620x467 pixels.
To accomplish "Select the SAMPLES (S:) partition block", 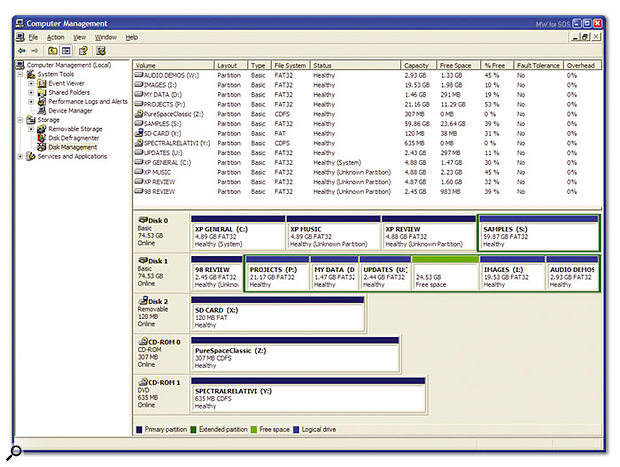I will pyautogui.click(x=539, y=233).
